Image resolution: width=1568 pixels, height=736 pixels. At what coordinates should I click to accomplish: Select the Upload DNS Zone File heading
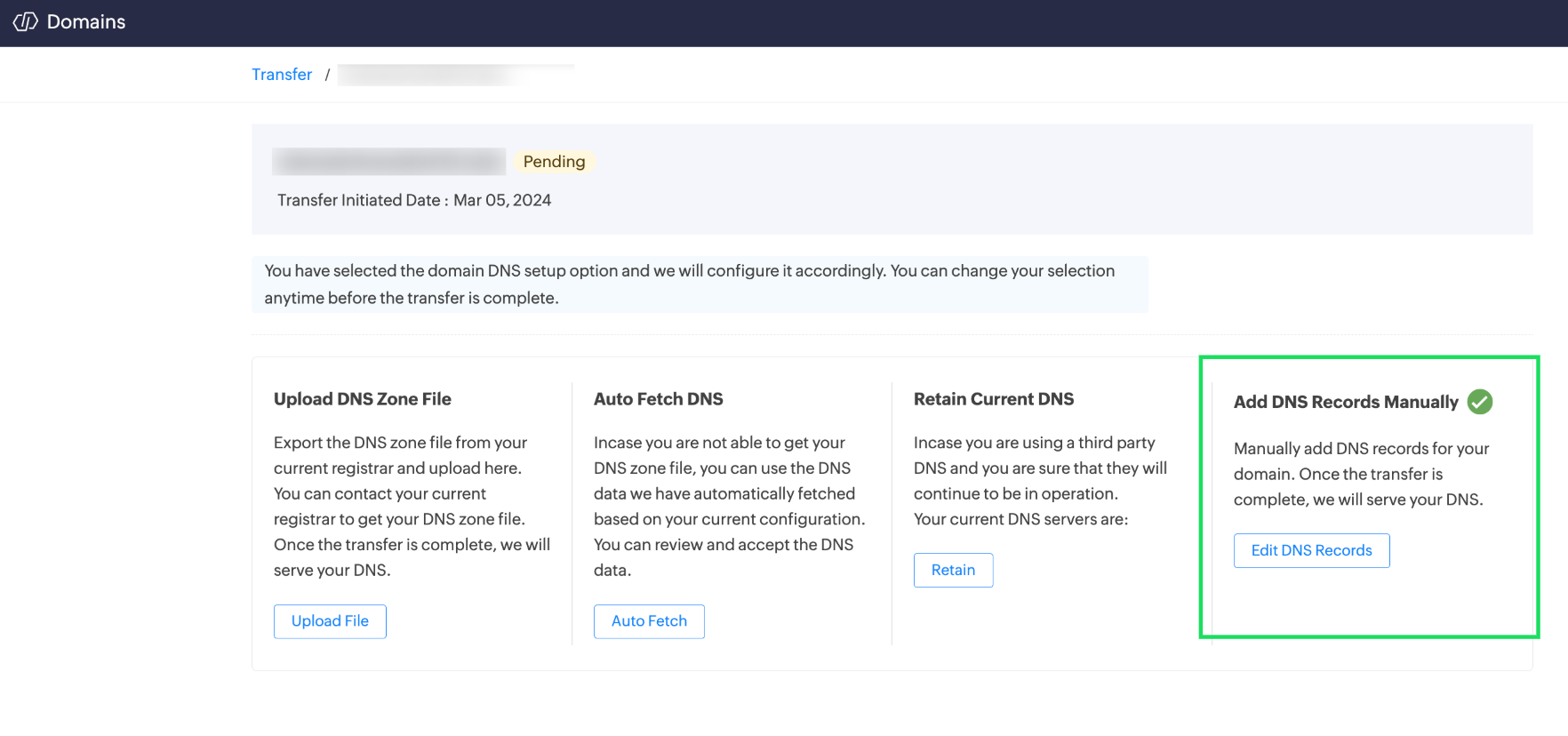(363, 399)
